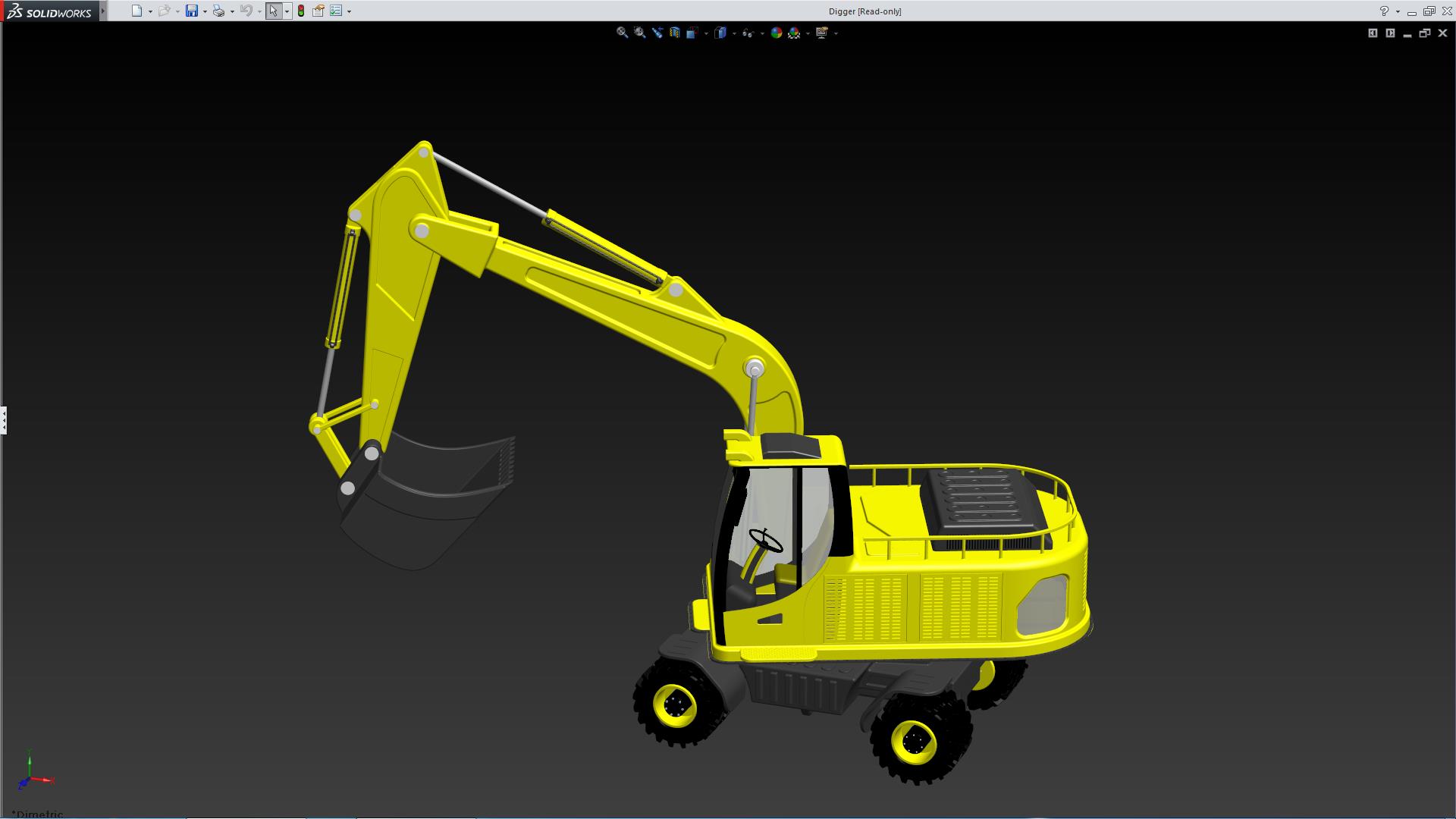Image resolution: width=1456 pixels, height=819 pixels.
Task: Click the Zoom to Fit icon
Action: click(x=622, y=33)
